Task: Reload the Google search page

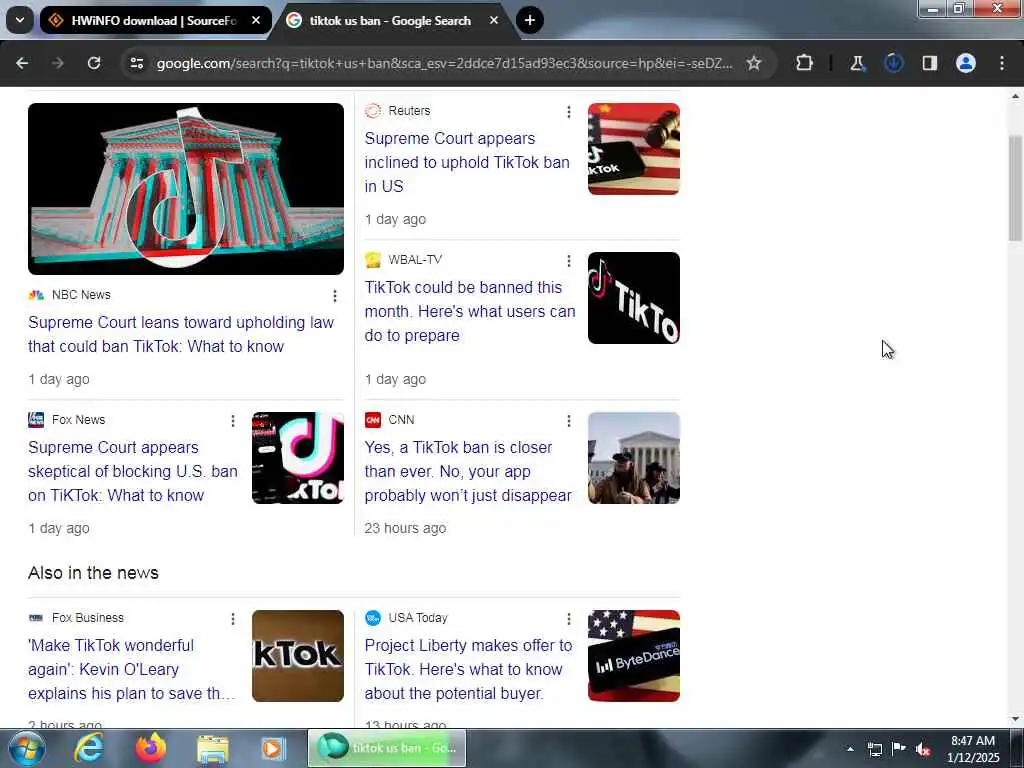Action: click(x=94, y=63)
